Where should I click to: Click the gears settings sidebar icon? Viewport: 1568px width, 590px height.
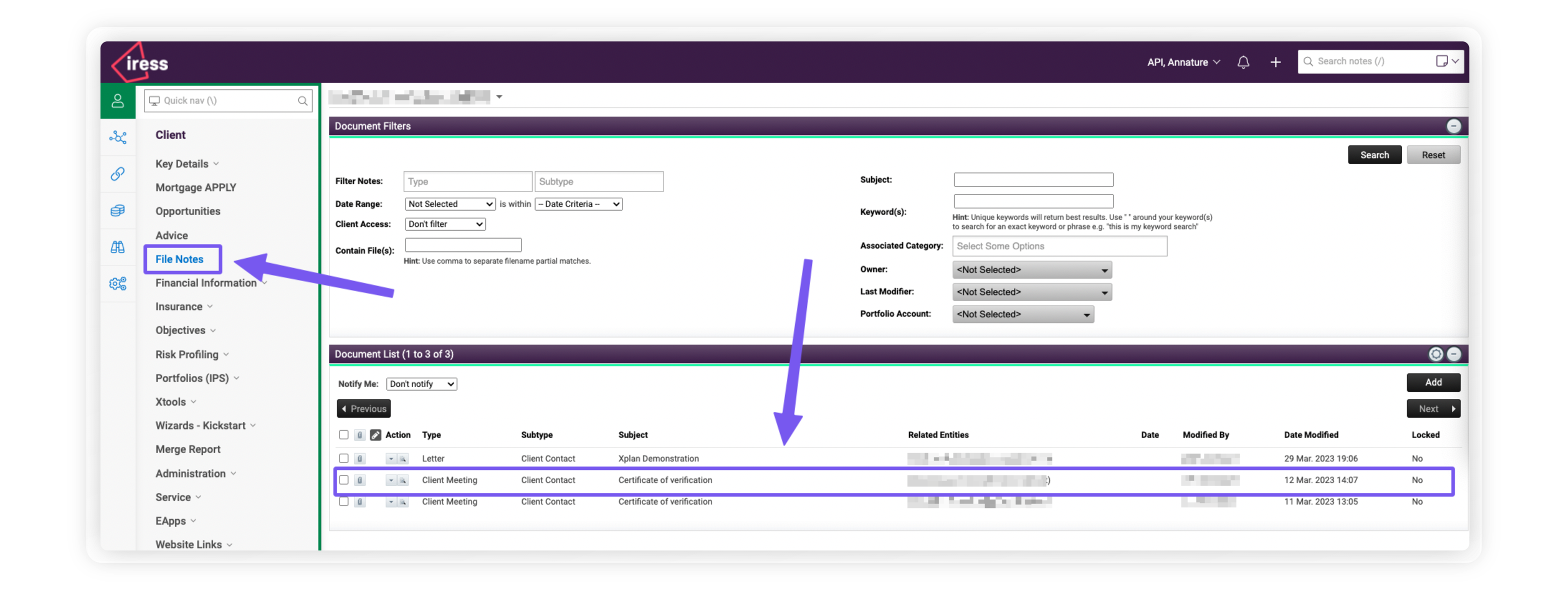point(117,283)
